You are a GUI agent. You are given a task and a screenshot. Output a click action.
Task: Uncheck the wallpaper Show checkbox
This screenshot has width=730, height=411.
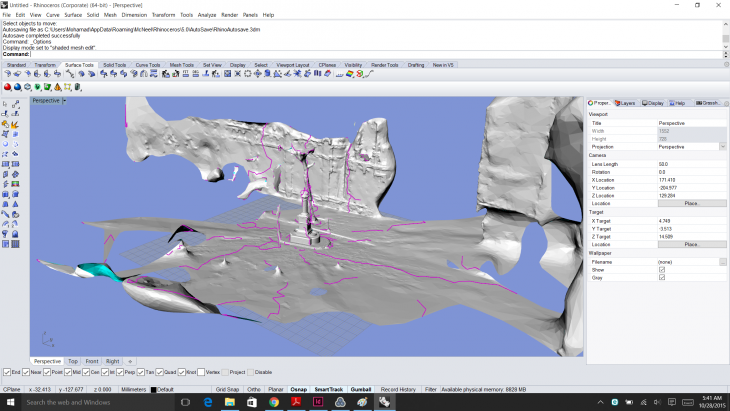(662, 269)
